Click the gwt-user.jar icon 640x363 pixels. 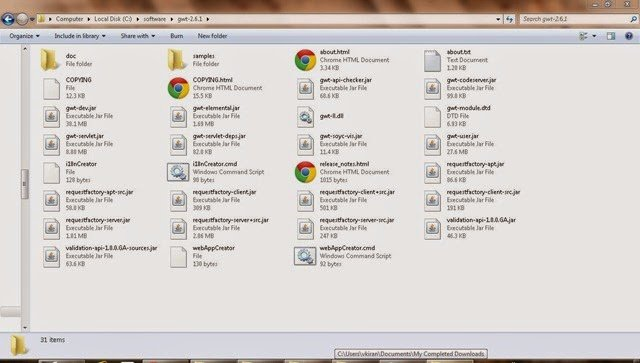(432, 145)
